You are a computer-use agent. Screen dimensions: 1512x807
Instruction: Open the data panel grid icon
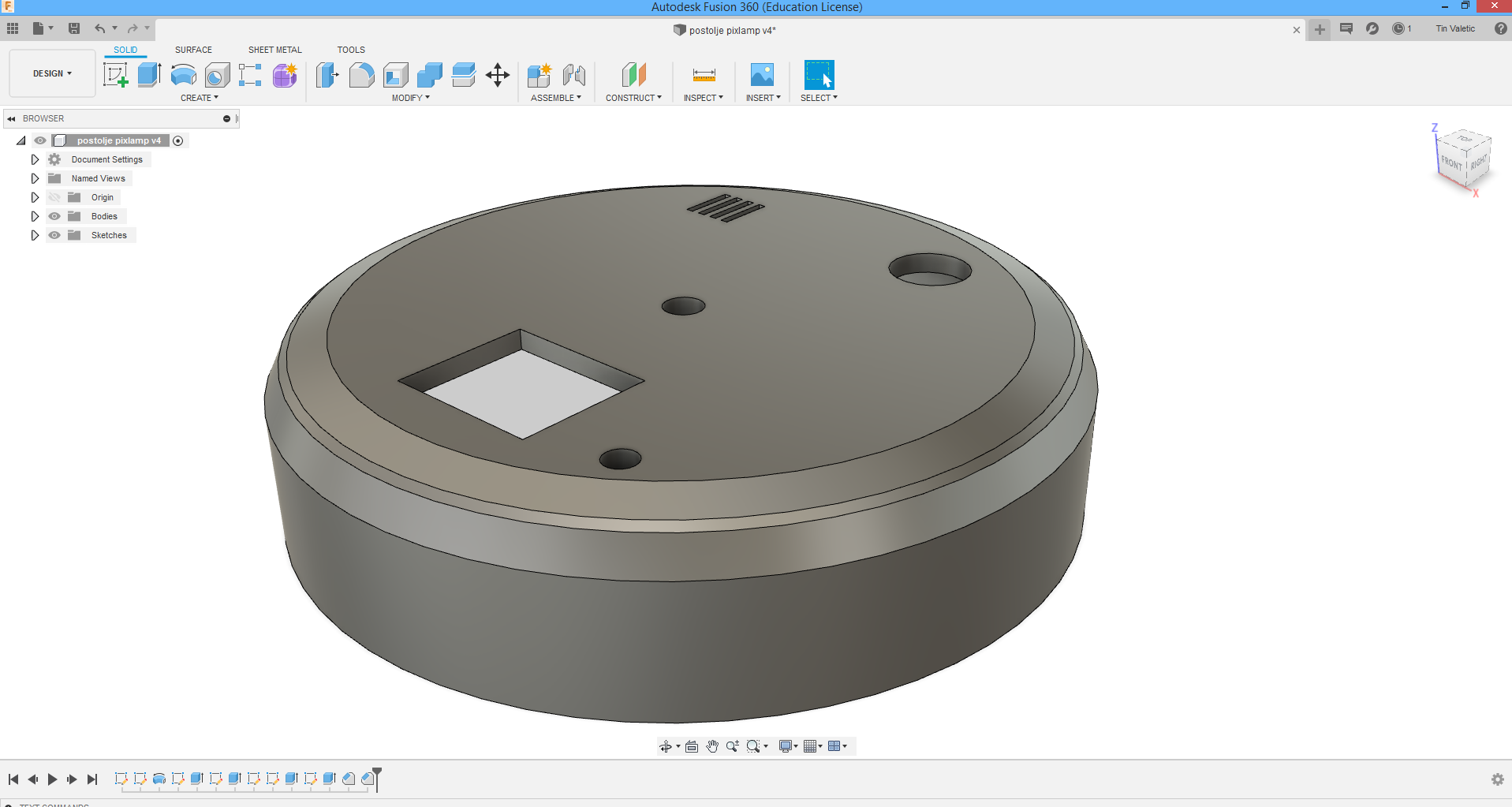pyautogui.click(x=13, y=28)
